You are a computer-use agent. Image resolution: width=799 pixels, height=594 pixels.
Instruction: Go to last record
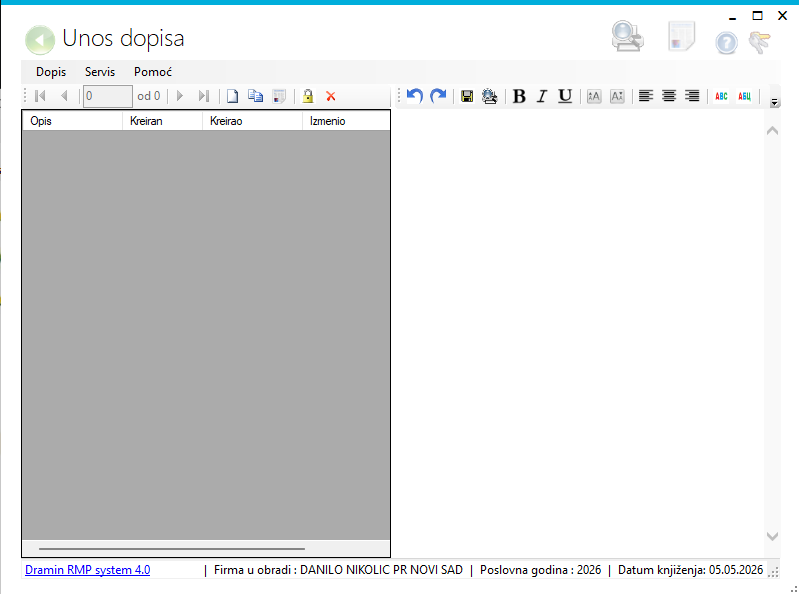tap(204, 96)
